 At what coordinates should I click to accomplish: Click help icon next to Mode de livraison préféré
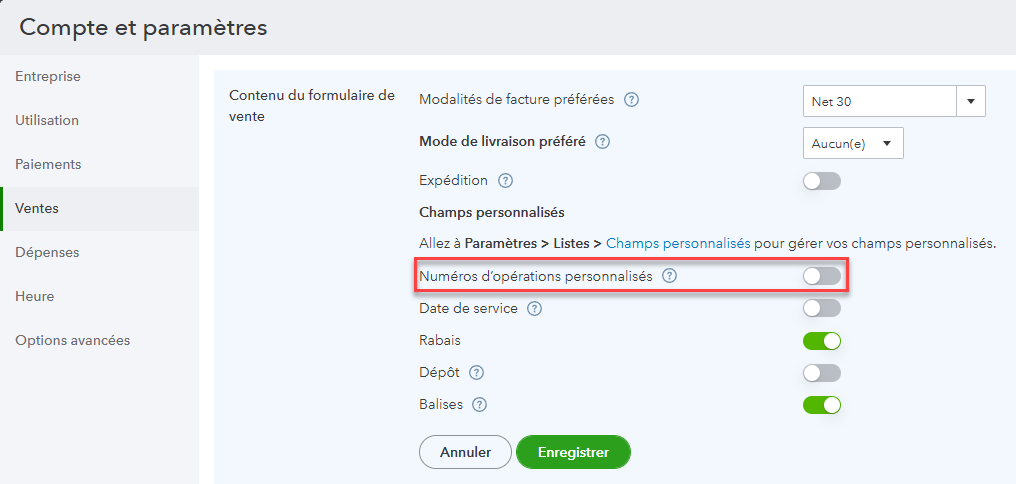pos(602,142)
